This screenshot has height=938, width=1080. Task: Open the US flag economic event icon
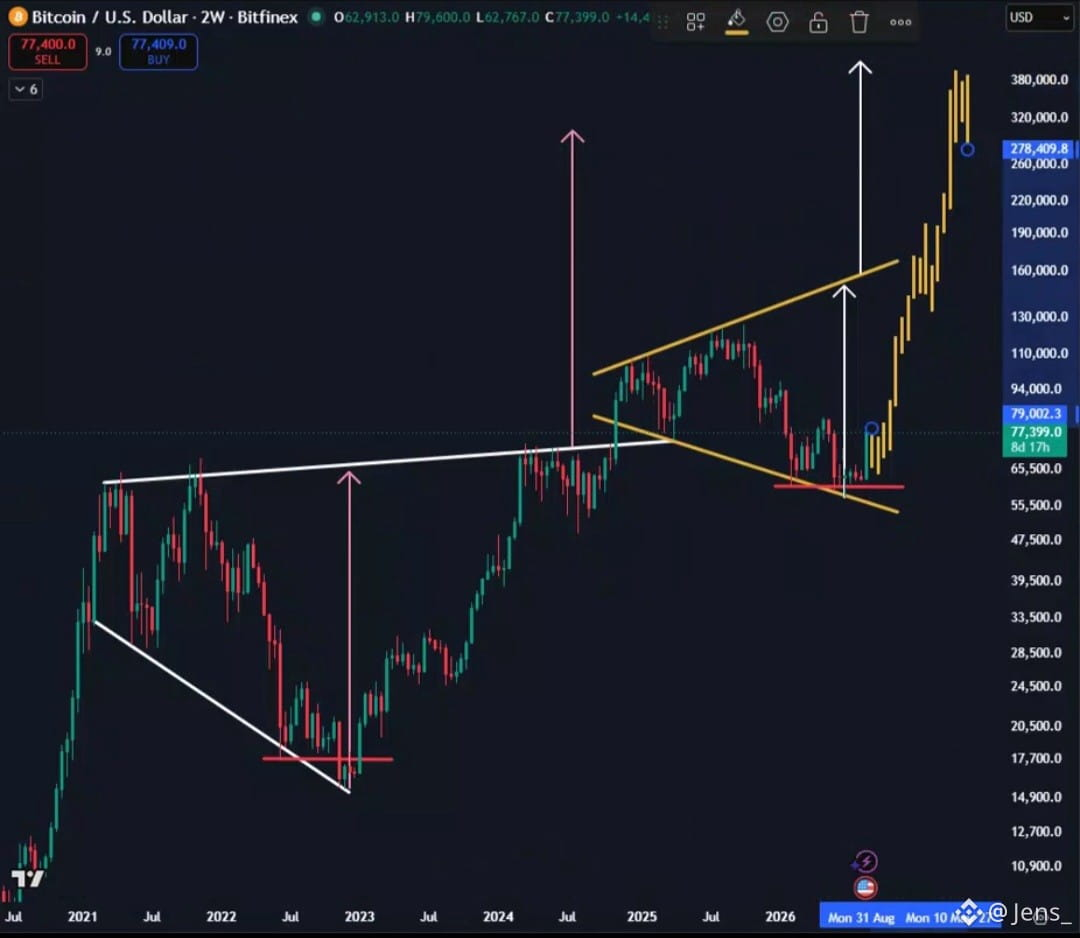866,888
